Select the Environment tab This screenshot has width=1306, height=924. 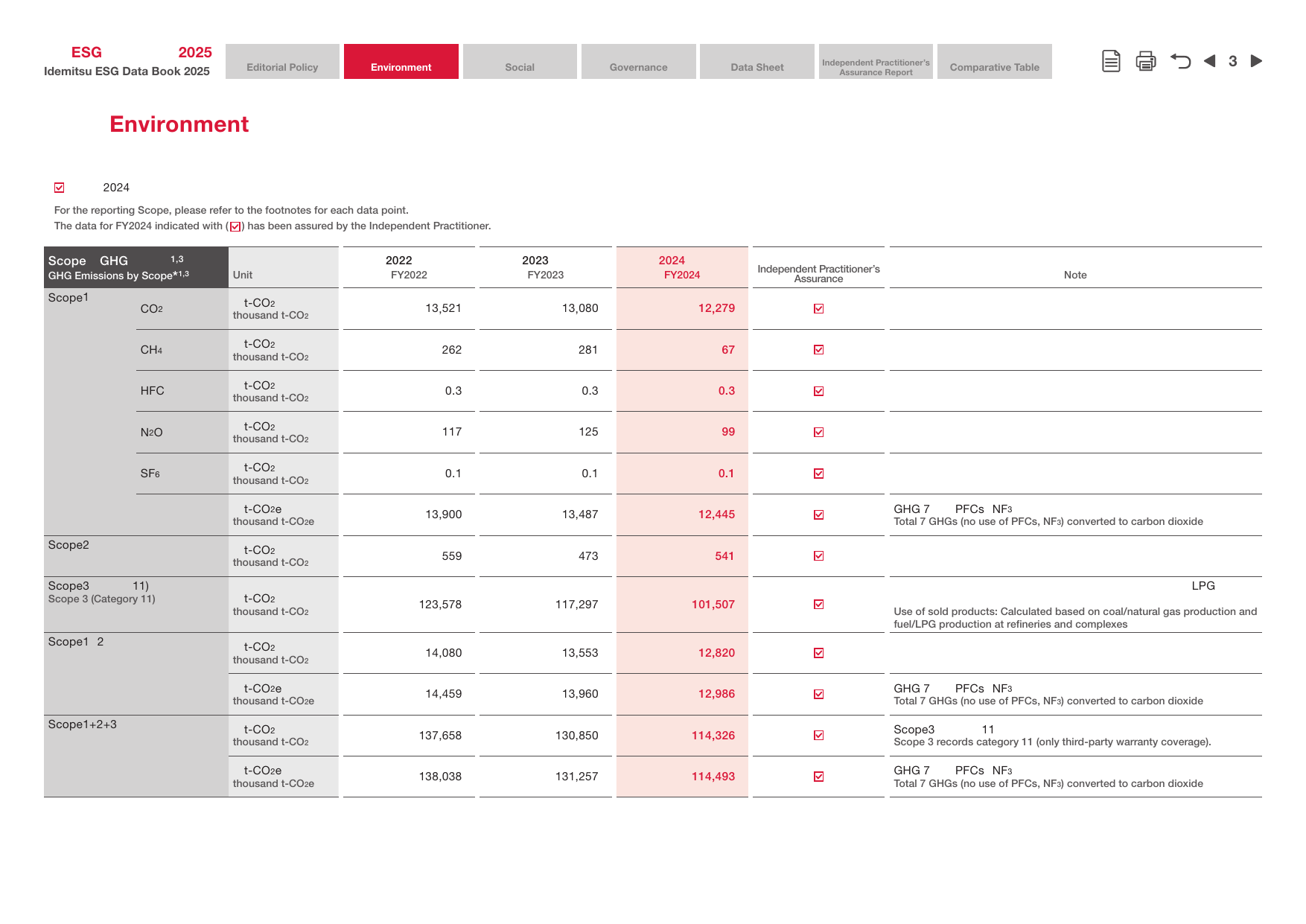[401, 62]
